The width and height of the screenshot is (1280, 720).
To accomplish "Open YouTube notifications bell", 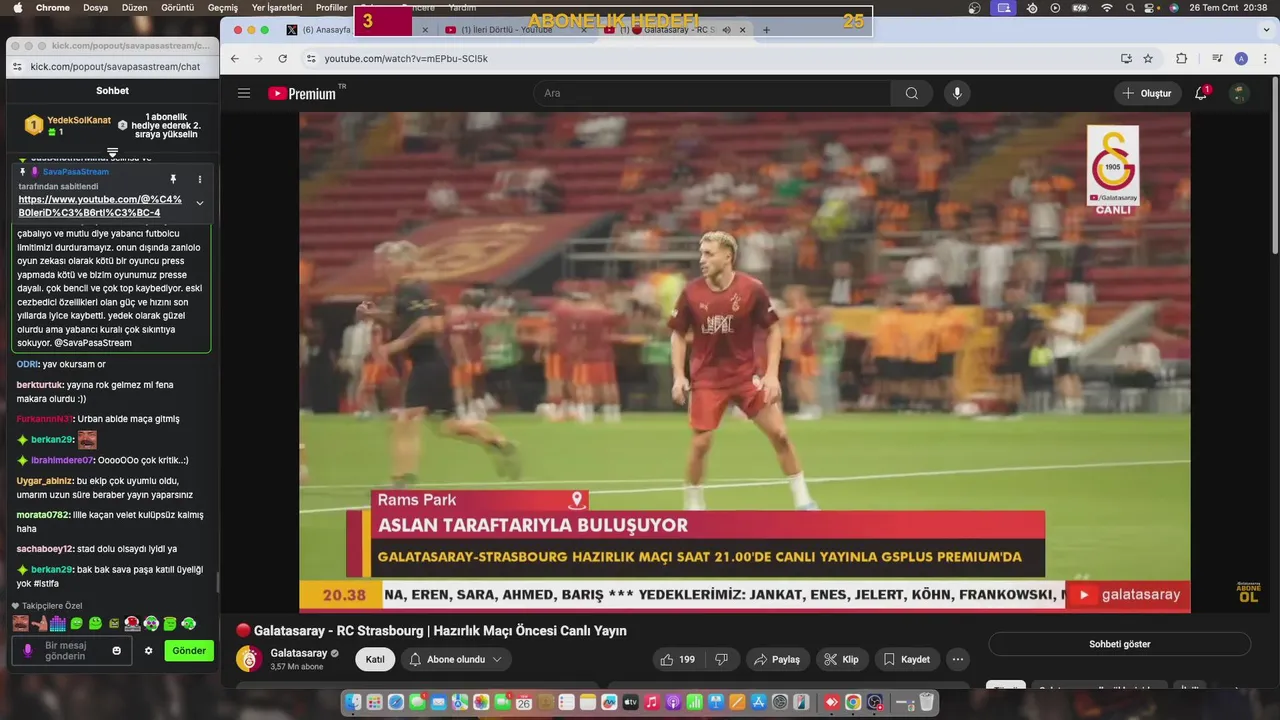I will click(x=1201, y=93).
